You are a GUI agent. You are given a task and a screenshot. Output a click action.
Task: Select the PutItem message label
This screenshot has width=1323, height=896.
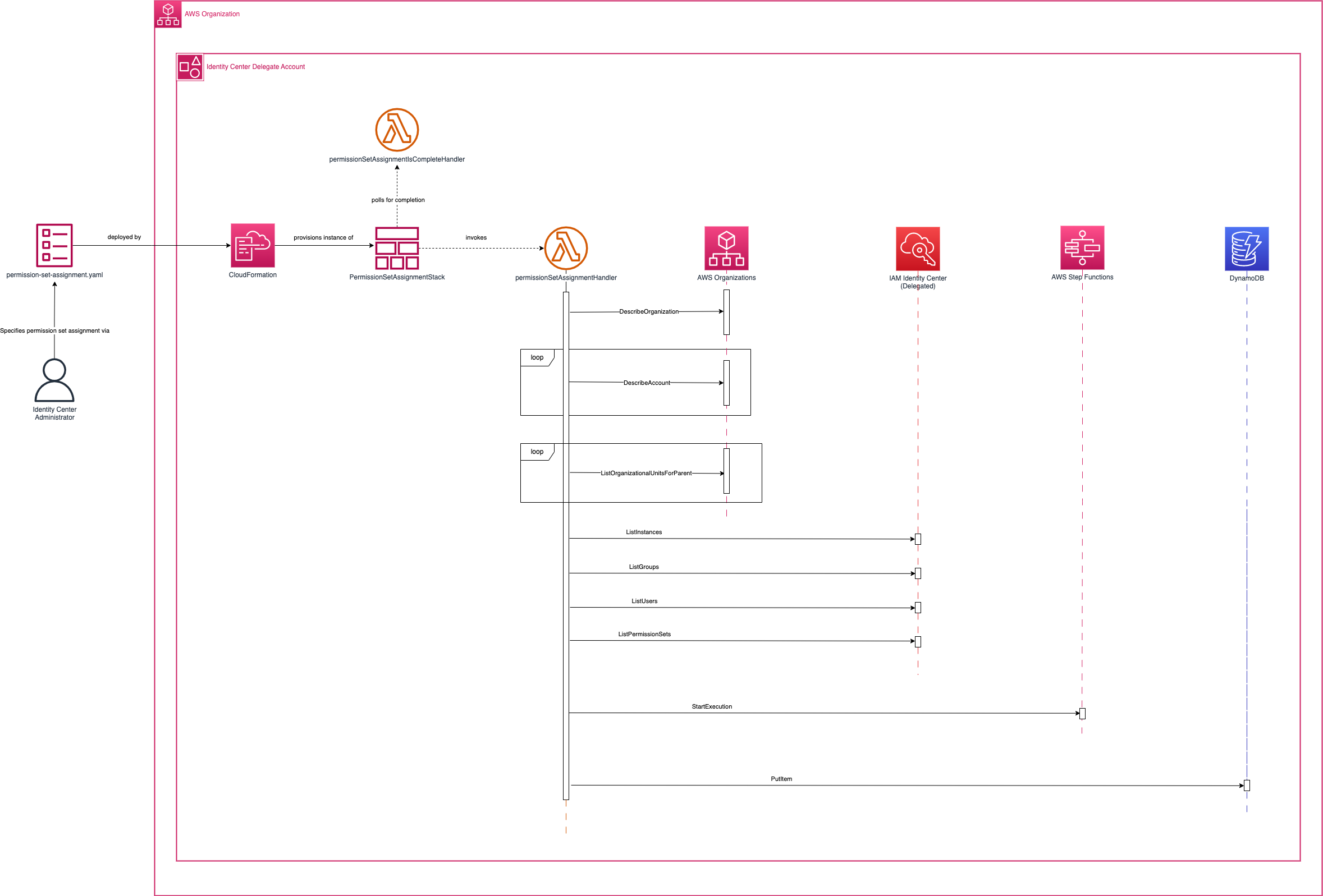coord(781,779)
